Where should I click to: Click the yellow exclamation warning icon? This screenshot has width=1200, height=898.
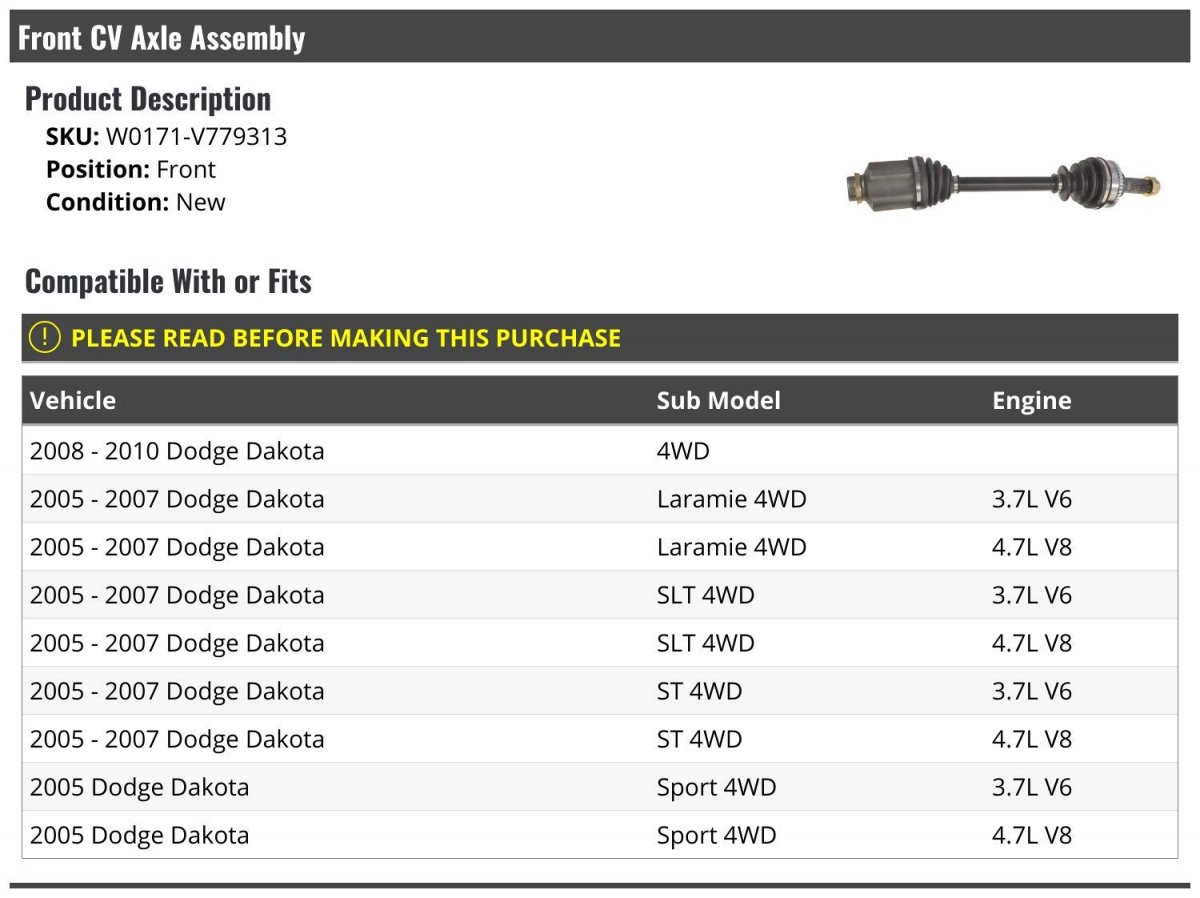(x=45, y=337)
